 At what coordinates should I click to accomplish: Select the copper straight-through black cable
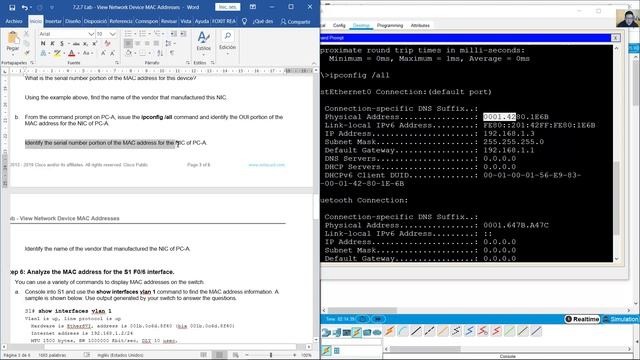click(x=416, y=331)
